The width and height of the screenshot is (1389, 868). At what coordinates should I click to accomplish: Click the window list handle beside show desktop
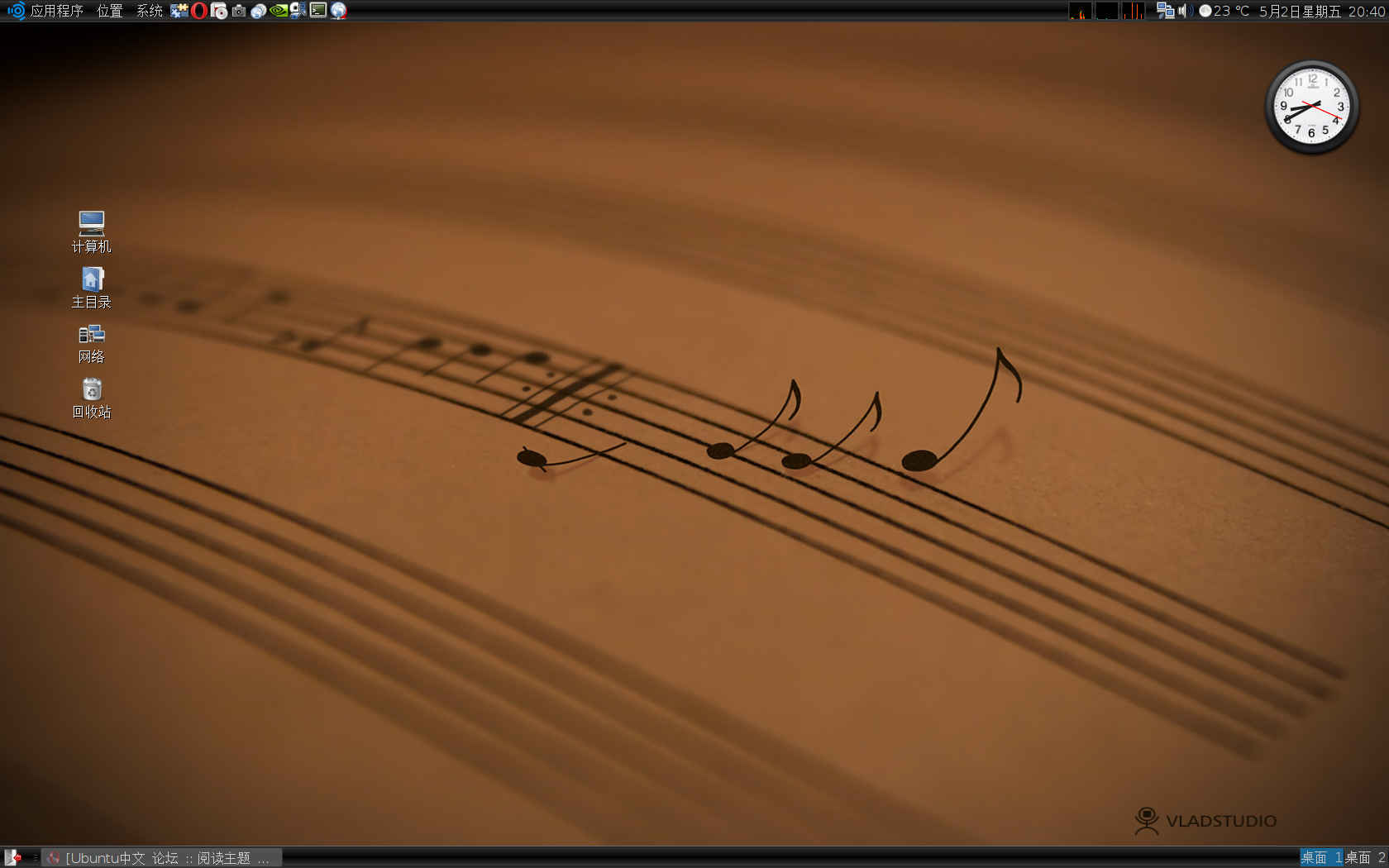pos(35,858)
